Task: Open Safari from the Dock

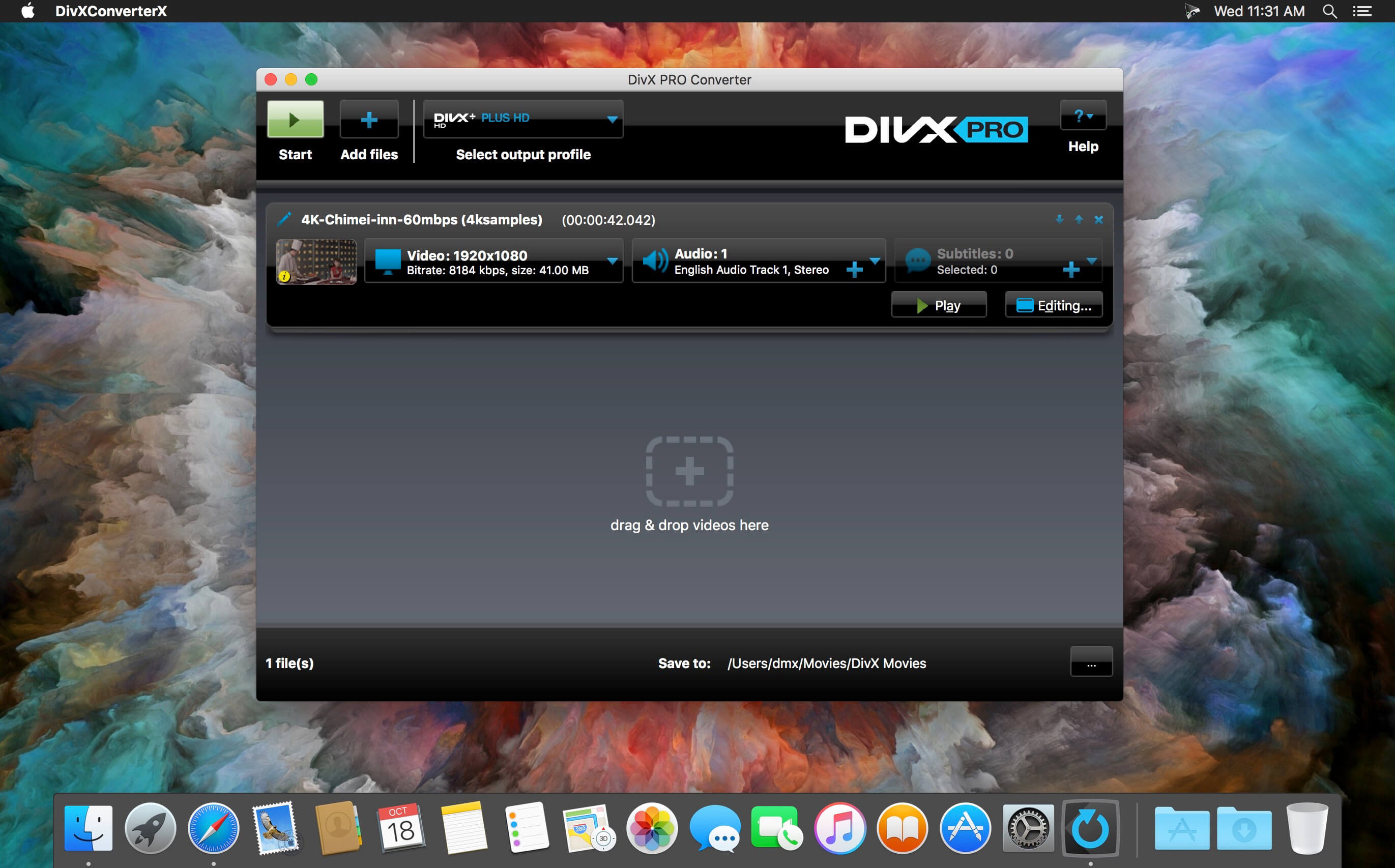Action: click(214, 828)
